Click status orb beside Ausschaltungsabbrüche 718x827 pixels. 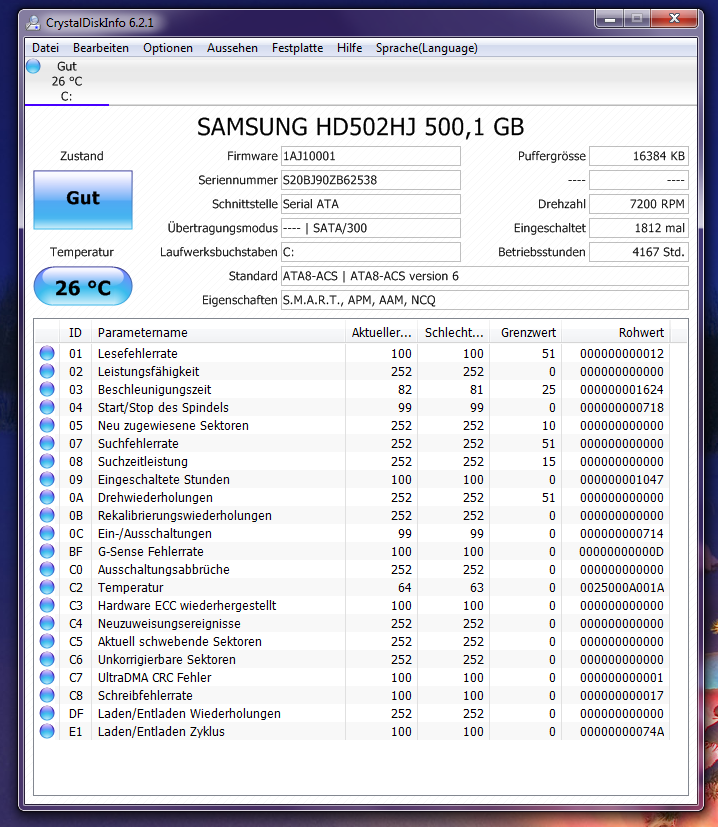pos(47,569)
